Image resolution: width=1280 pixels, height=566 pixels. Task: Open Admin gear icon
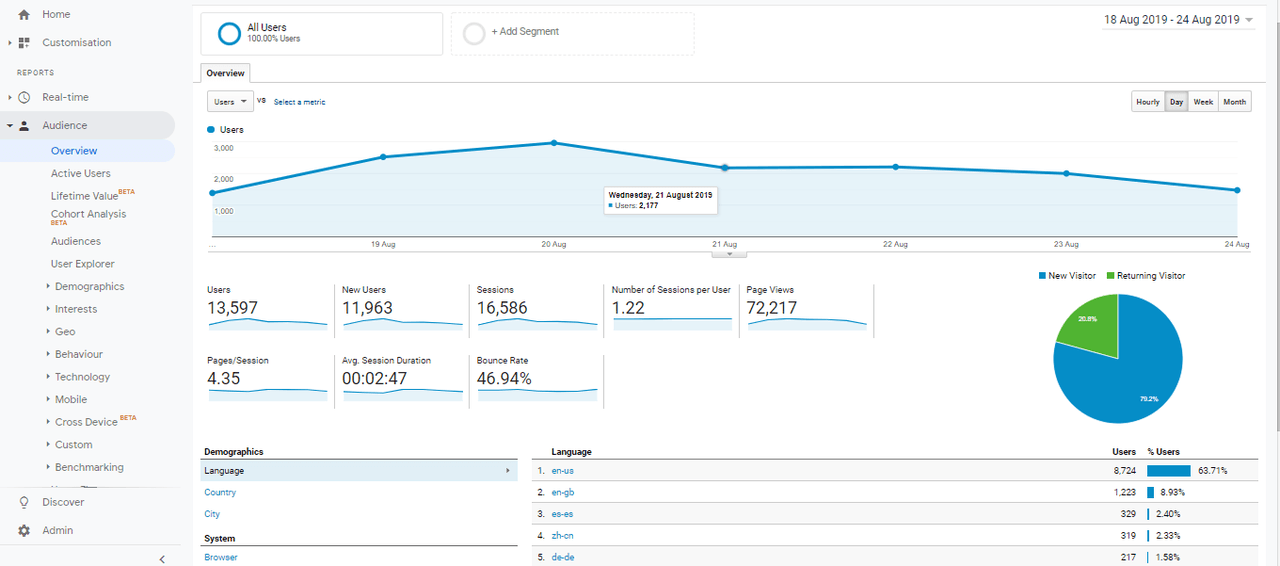click(24, 530)
